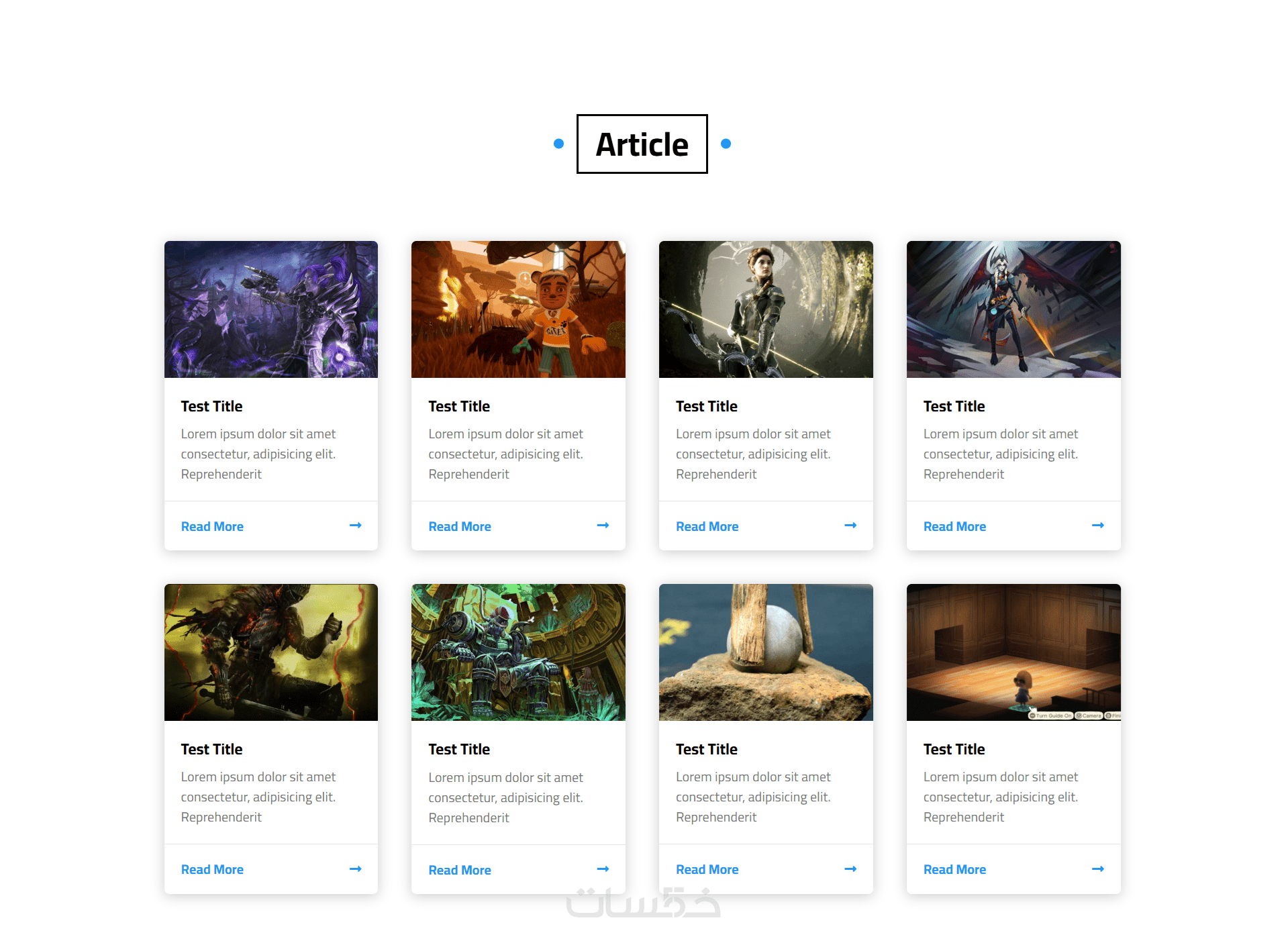The width and height of the screenshot is (1288, 937).
Task: Follow Read More under the winged demon image
Action: tap(954, 526)
